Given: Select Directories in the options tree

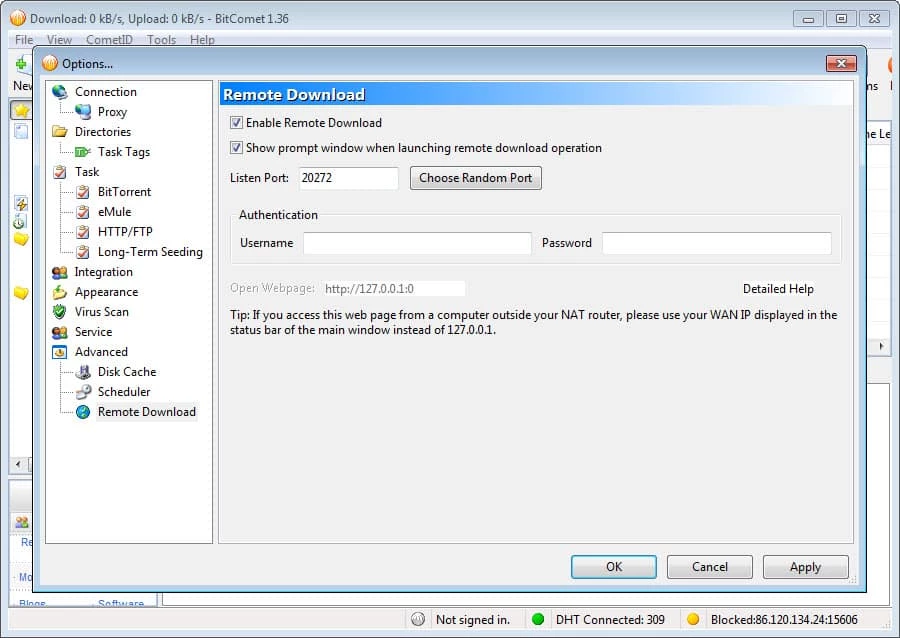Looking at the screenshot, I should 103,132.
